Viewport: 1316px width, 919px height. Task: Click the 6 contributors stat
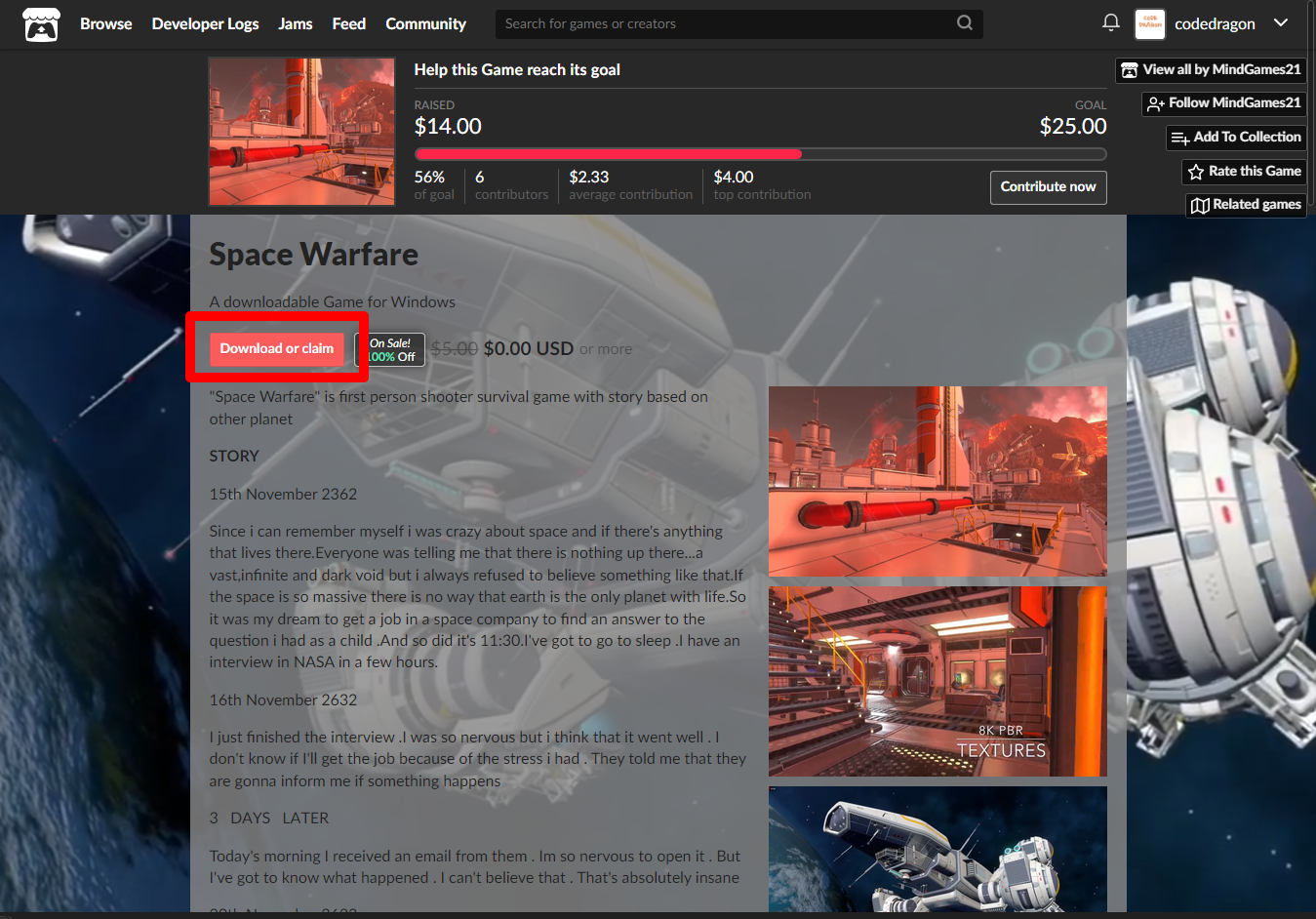(511, 185)
